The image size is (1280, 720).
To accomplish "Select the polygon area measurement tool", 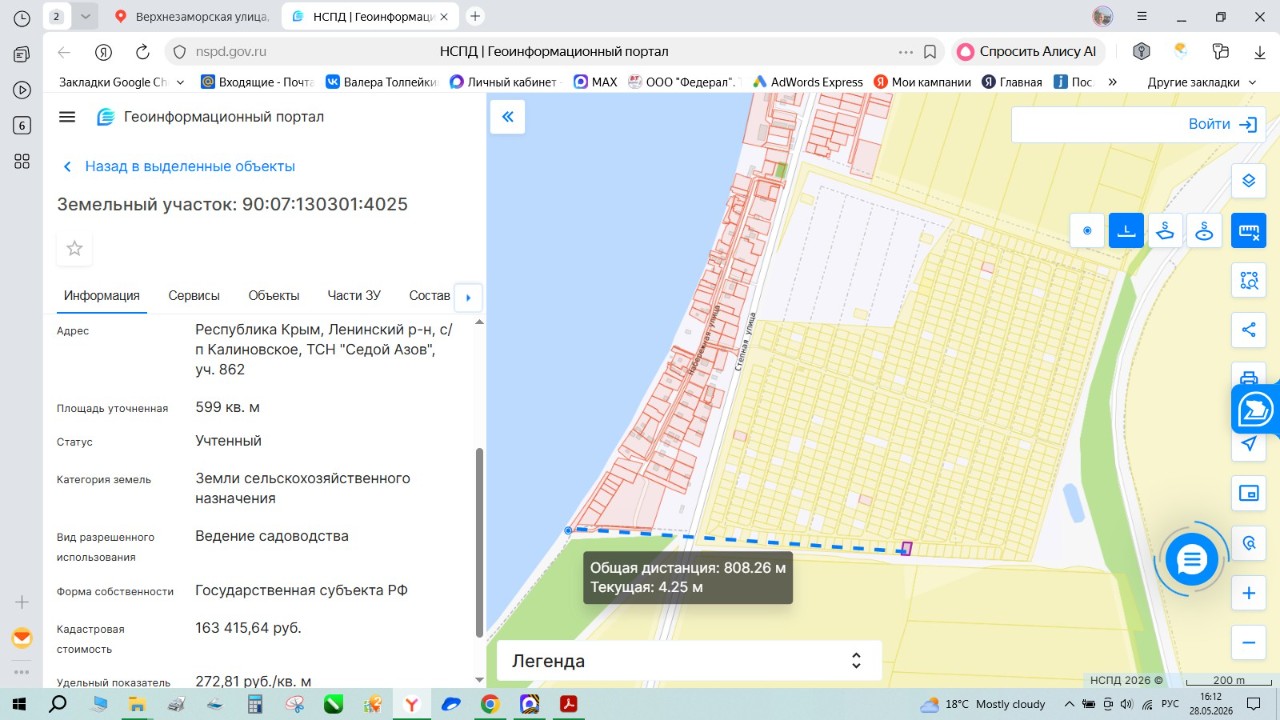I will point(1165,231).
